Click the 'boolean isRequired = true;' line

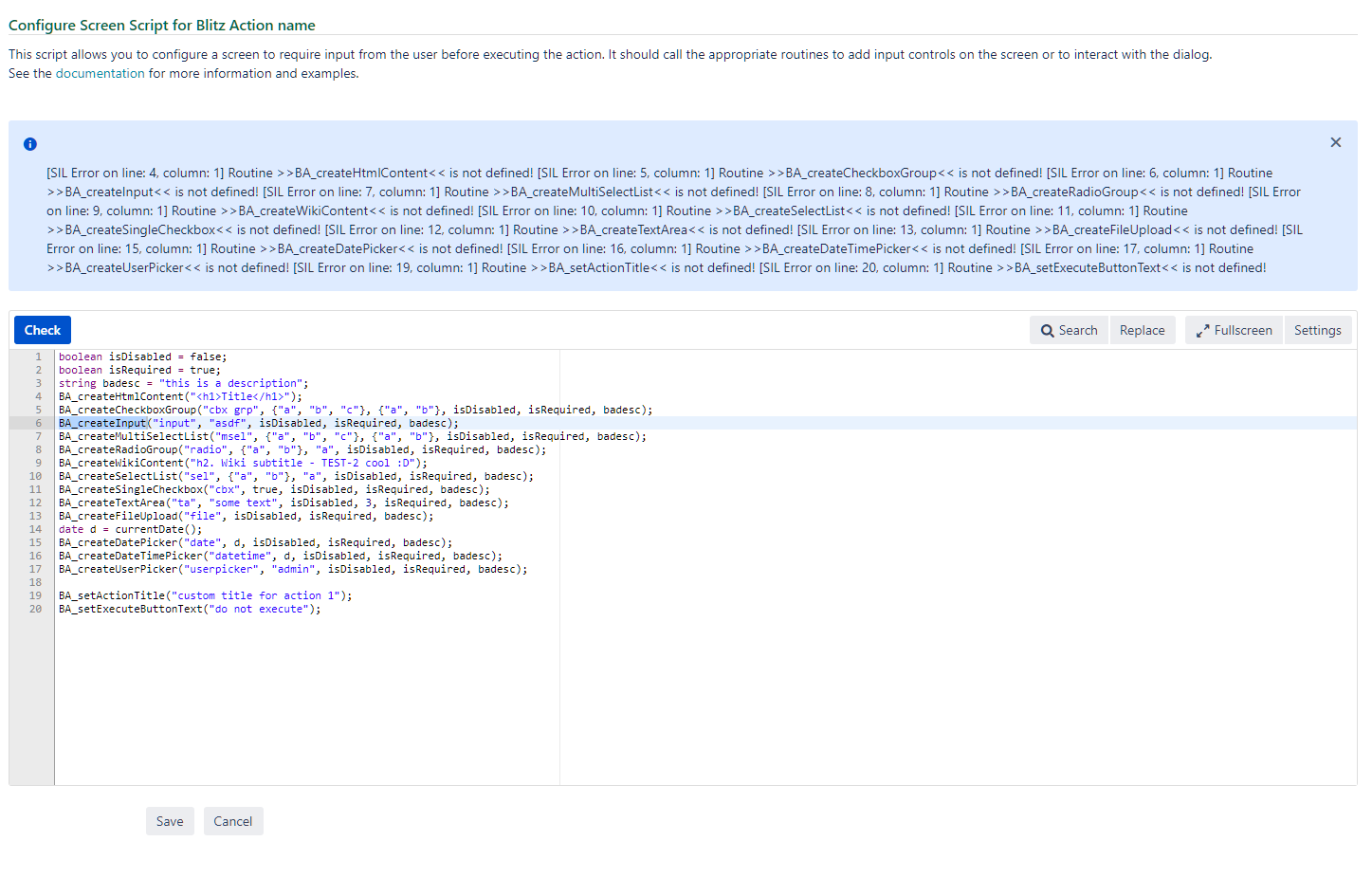tap(139, 370)
